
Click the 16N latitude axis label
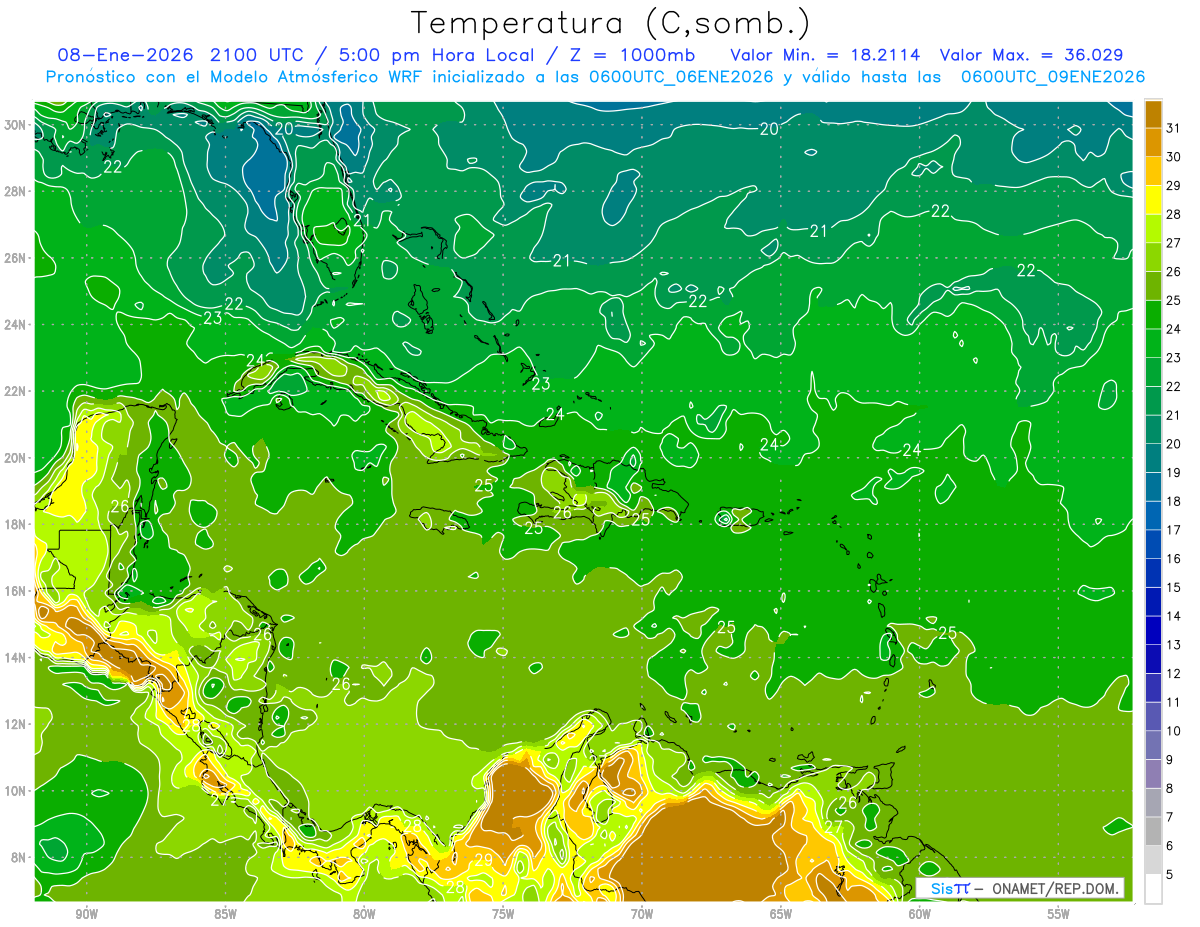(16, 591)
